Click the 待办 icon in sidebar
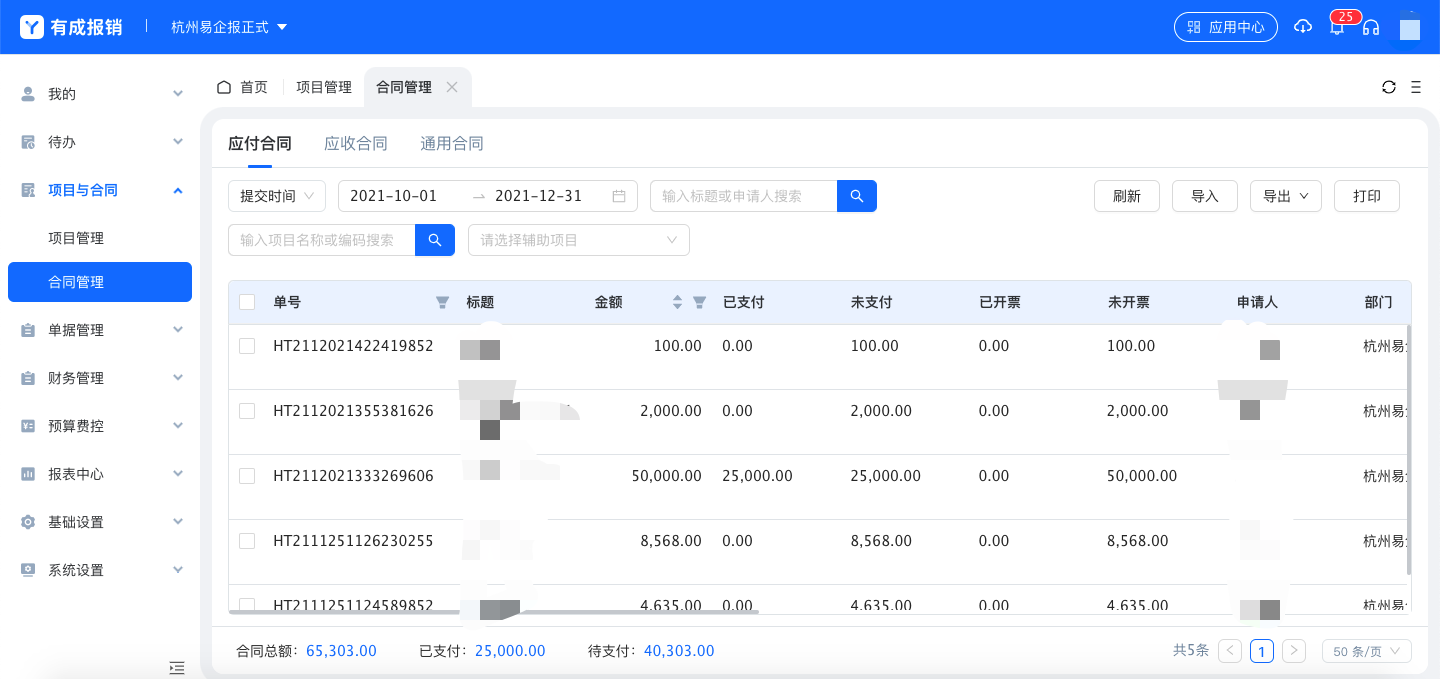 click(x=28, y=142)
